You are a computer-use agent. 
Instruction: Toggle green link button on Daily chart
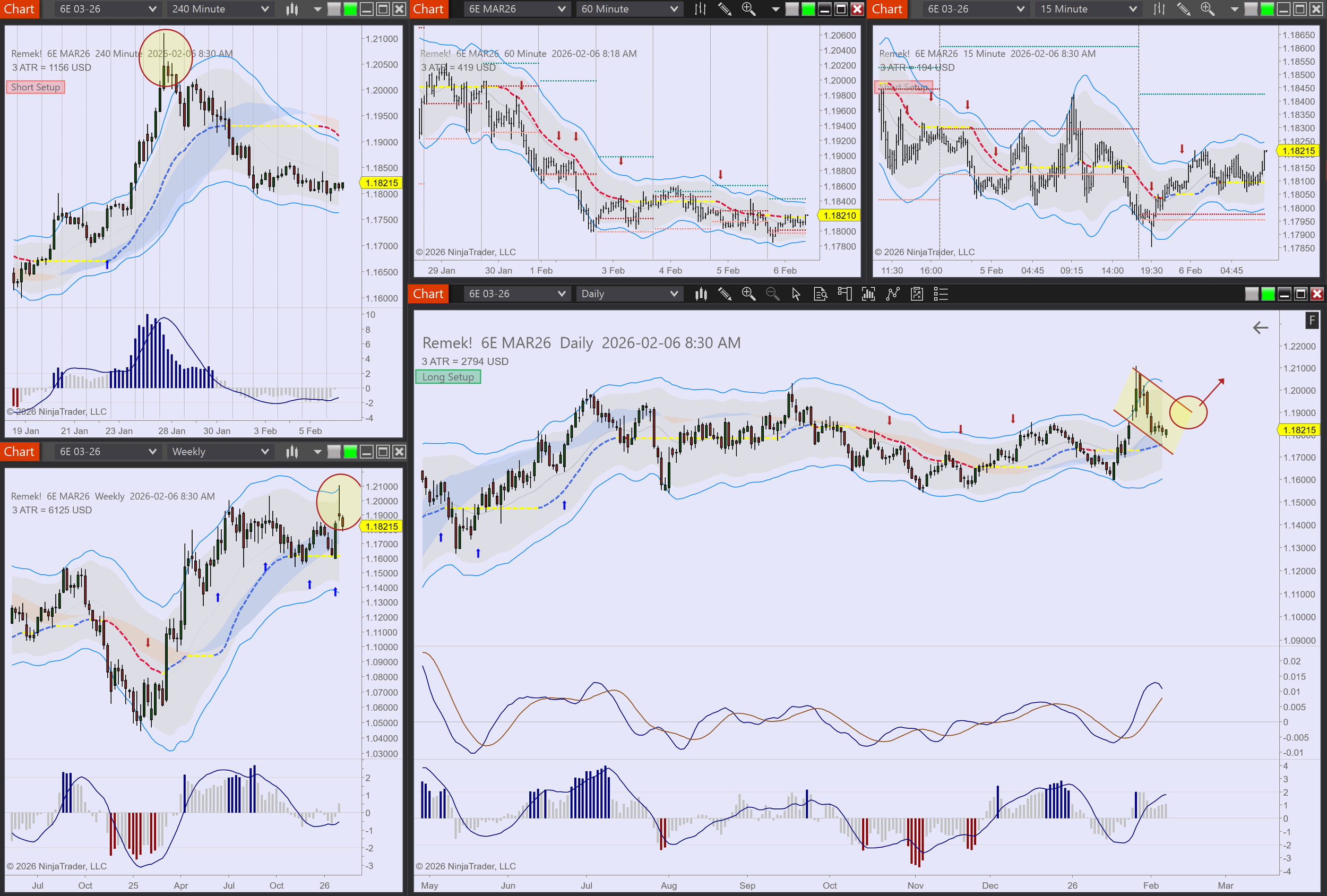pyautogui.click(x=1268, y=294)
